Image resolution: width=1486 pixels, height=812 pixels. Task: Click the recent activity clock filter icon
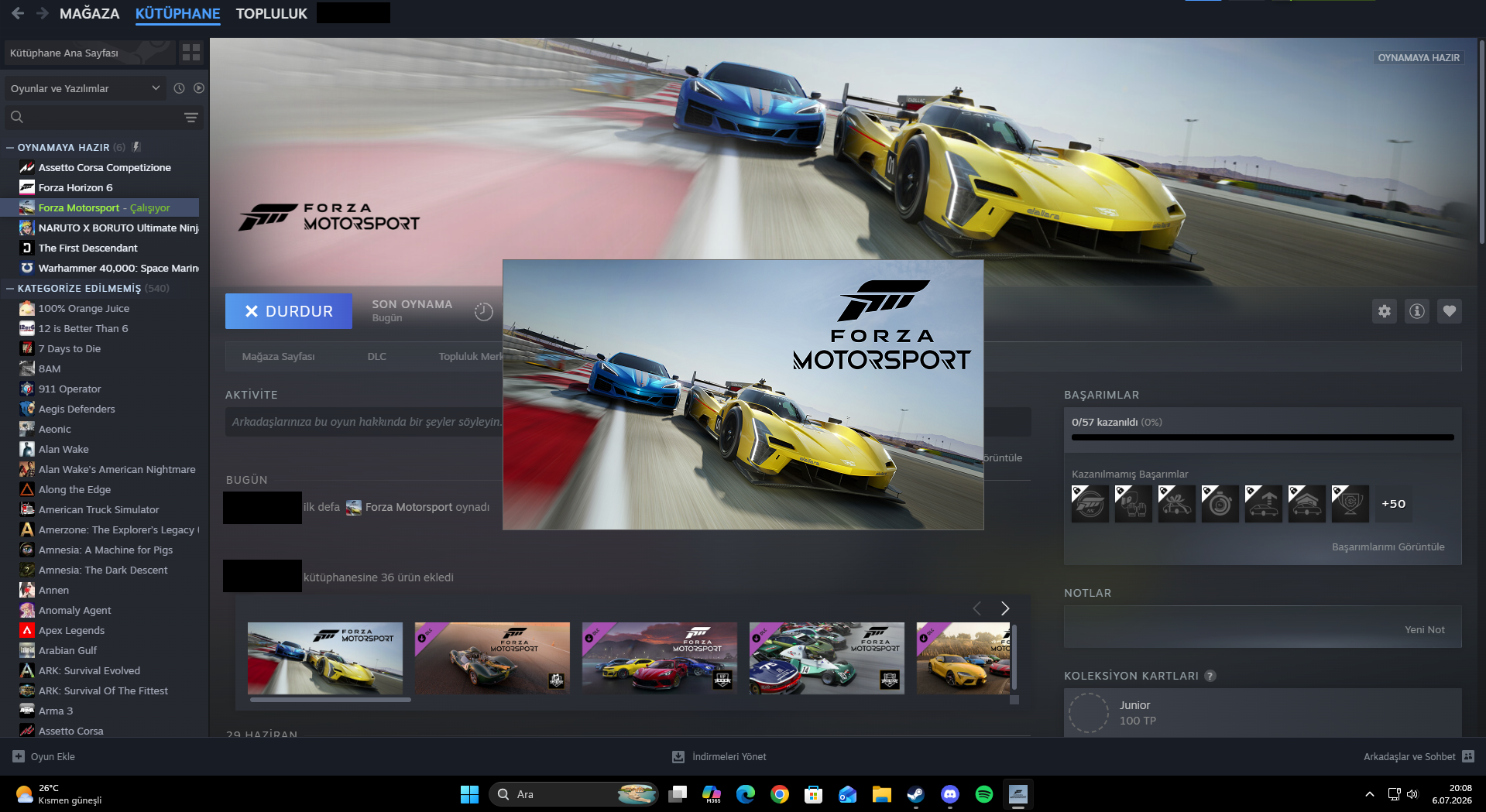tap(179, 88)
